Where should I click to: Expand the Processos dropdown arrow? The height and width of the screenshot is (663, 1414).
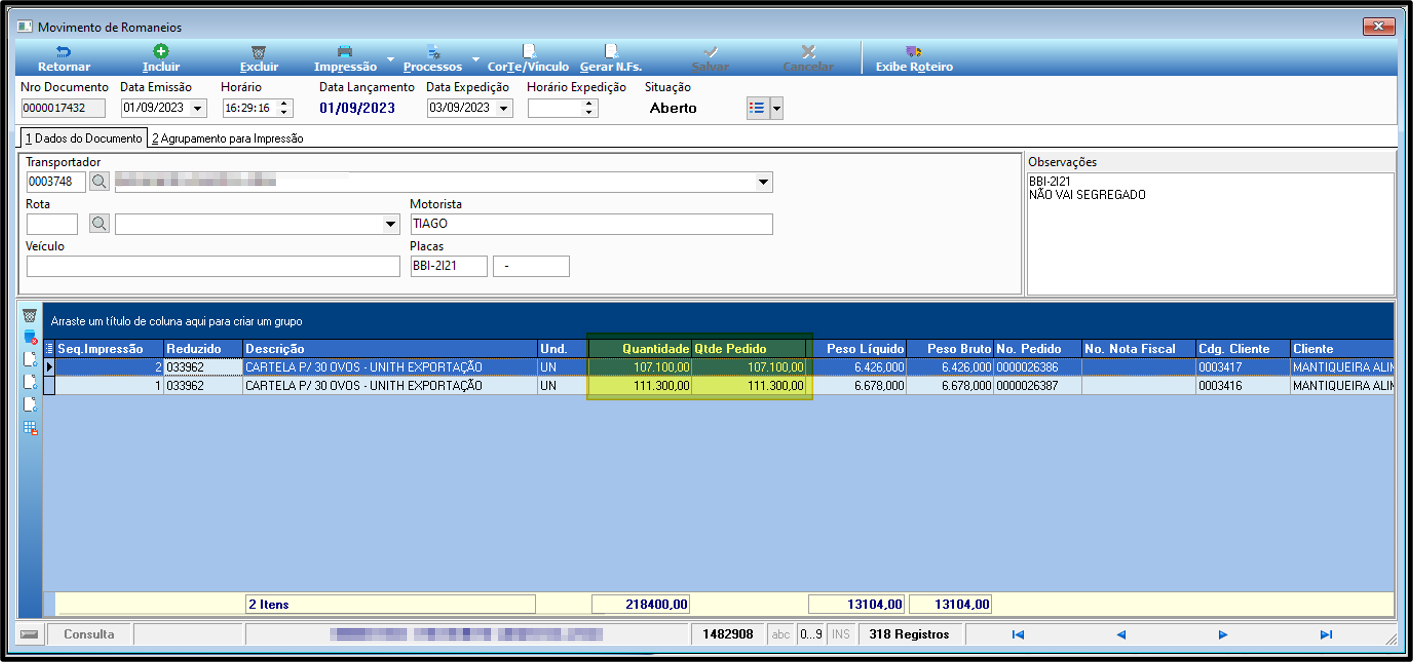[x=476, y=59]
